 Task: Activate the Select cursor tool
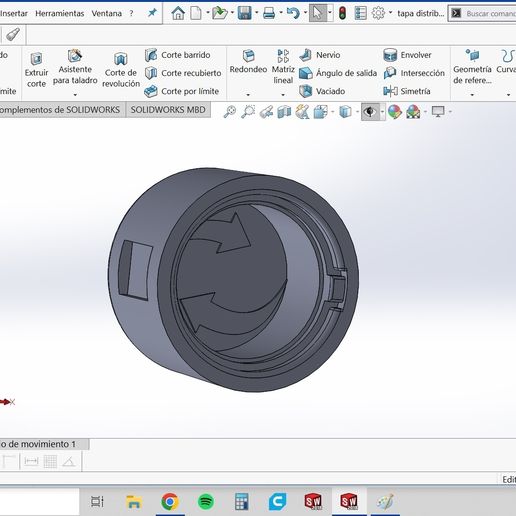[318, 13]
